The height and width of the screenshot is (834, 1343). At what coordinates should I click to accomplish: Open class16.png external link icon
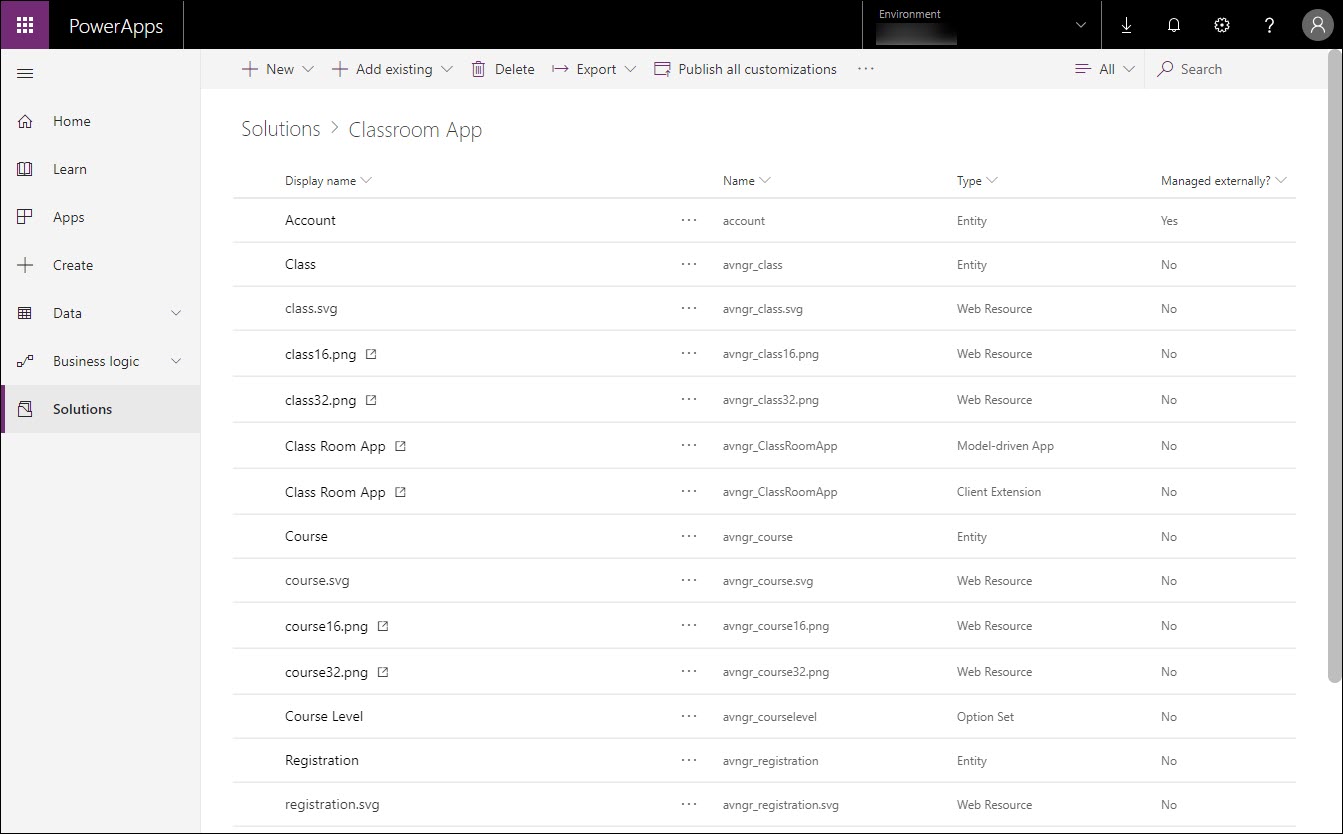click(x=371, y=354)
